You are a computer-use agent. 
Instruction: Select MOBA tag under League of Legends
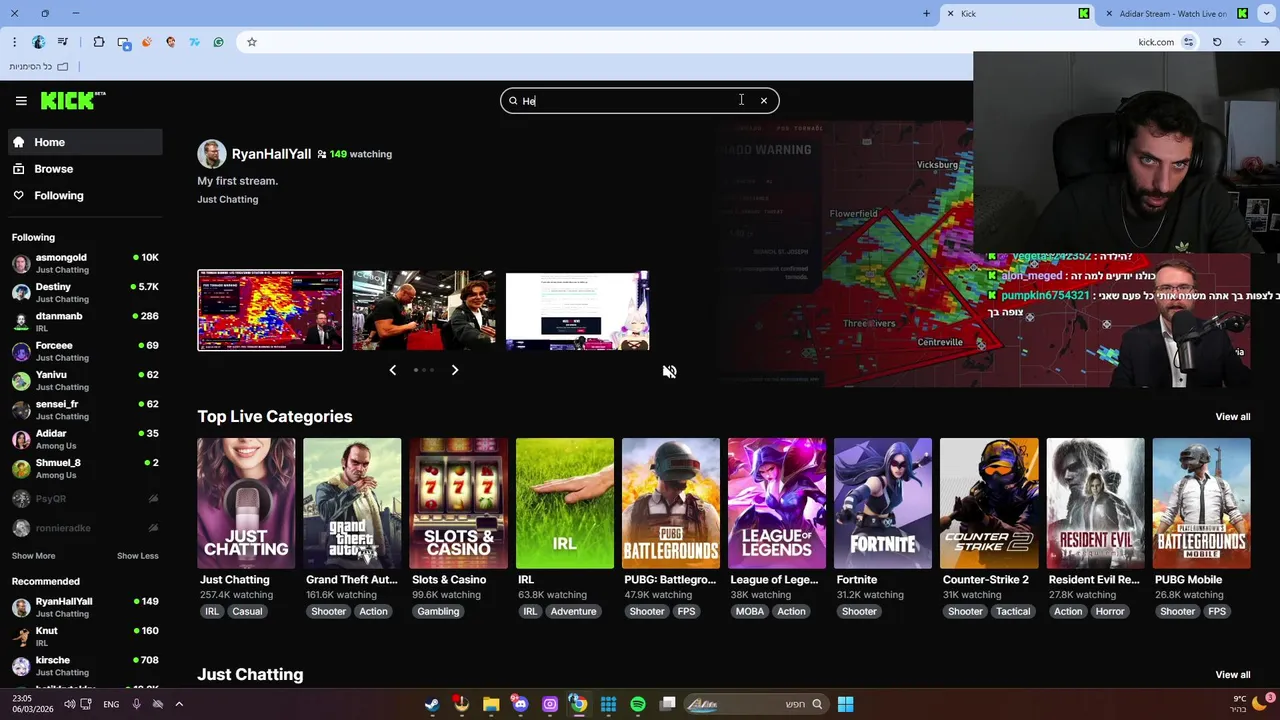(750, 611)
